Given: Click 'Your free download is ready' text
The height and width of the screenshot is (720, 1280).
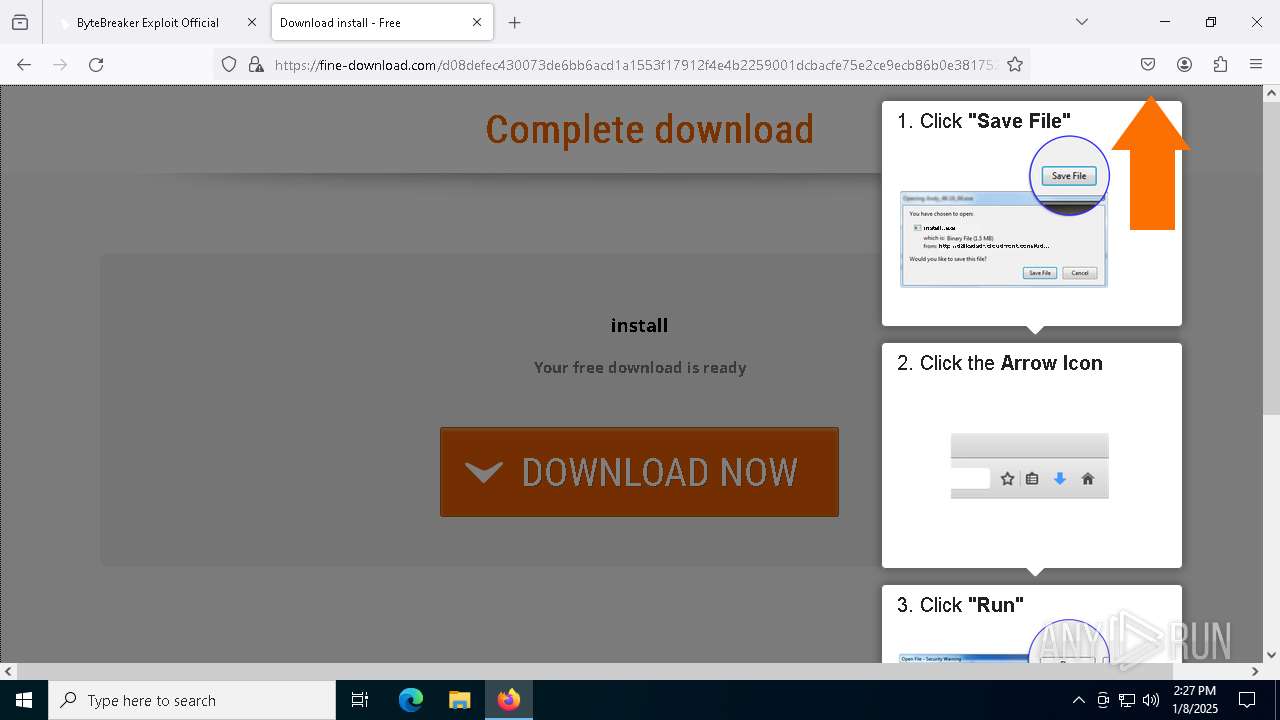Looking at the screenshot, I should point(640,367).
